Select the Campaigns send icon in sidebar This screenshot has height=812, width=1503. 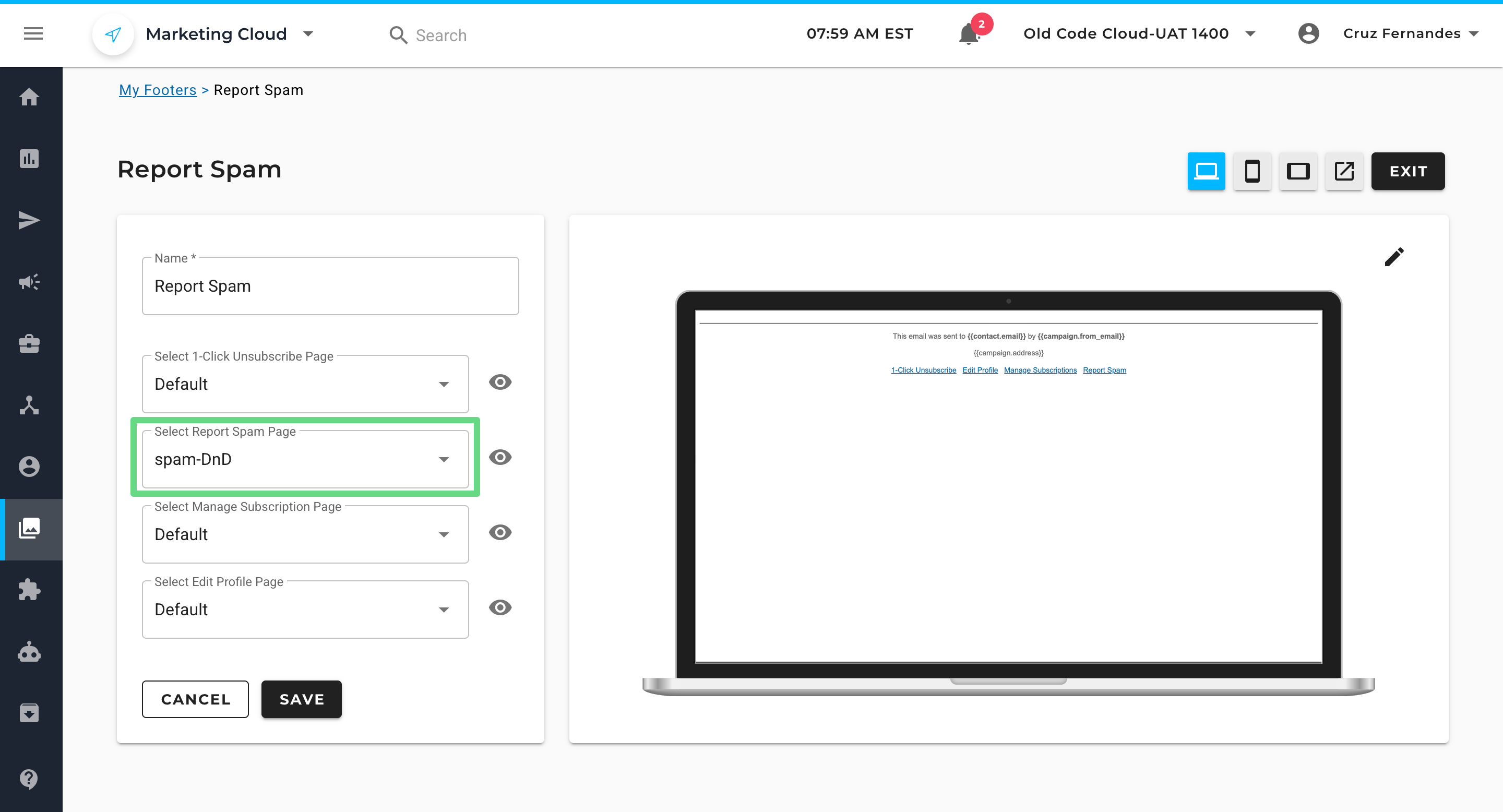coord(30,220)
